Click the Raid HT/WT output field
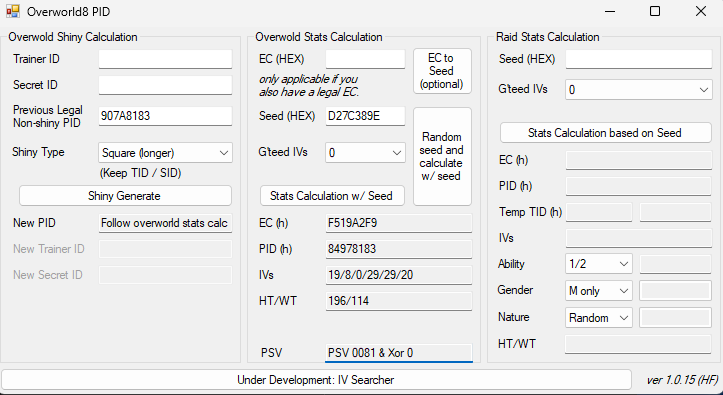Image resolution: width=723 pixels, height=395 pixels. coord(639,344)
